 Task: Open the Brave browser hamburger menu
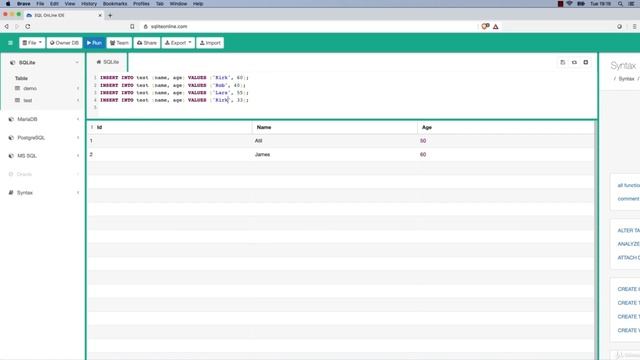(634, 27)
